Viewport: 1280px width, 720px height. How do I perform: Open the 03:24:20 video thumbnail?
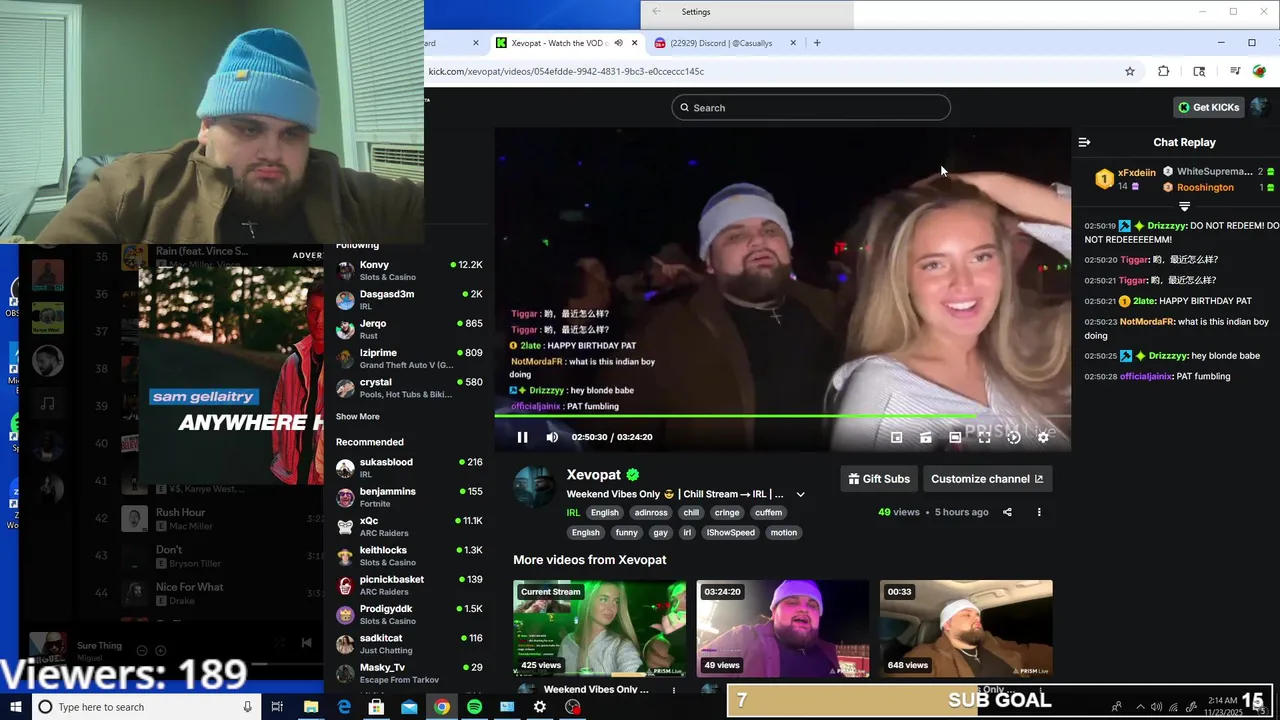(x=783, y=629)
